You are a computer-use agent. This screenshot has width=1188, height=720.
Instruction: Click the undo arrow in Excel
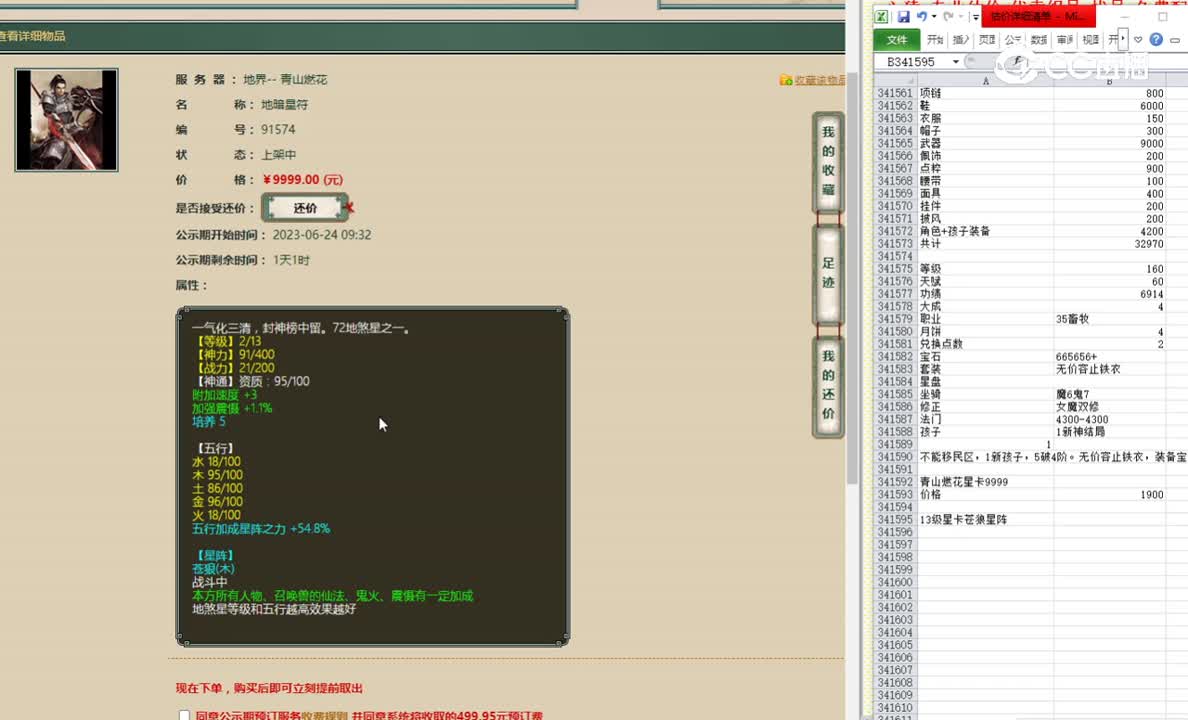click(x=921, y=17)
